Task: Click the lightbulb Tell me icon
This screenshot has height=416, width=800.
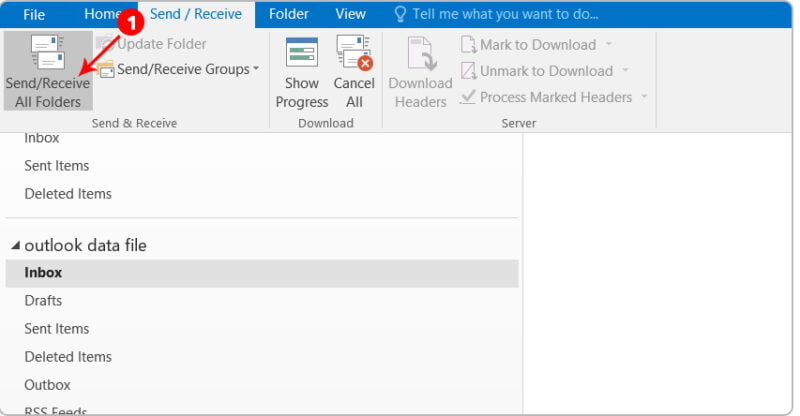Action: click(x=401, y=14)
